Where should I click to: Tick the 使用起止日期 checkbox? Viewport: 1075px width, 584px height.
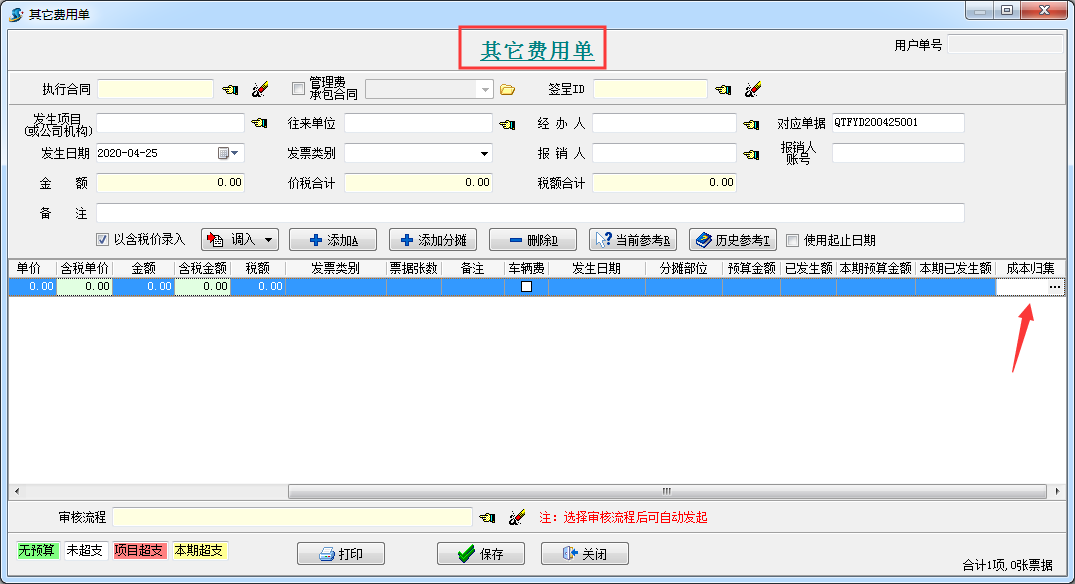pos(793,240)
